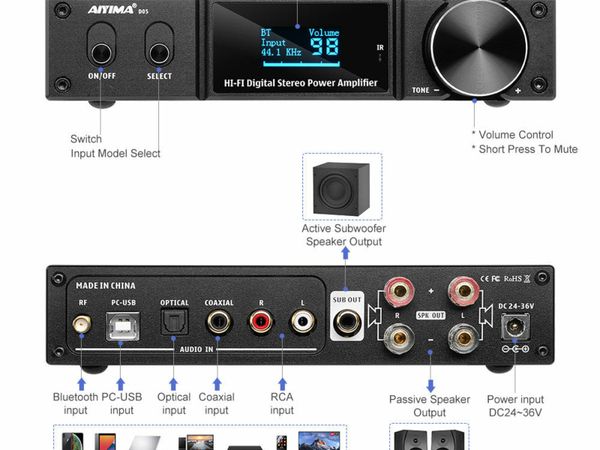Click the passive bookshelf speakers thumbnail

click(429, 439)
